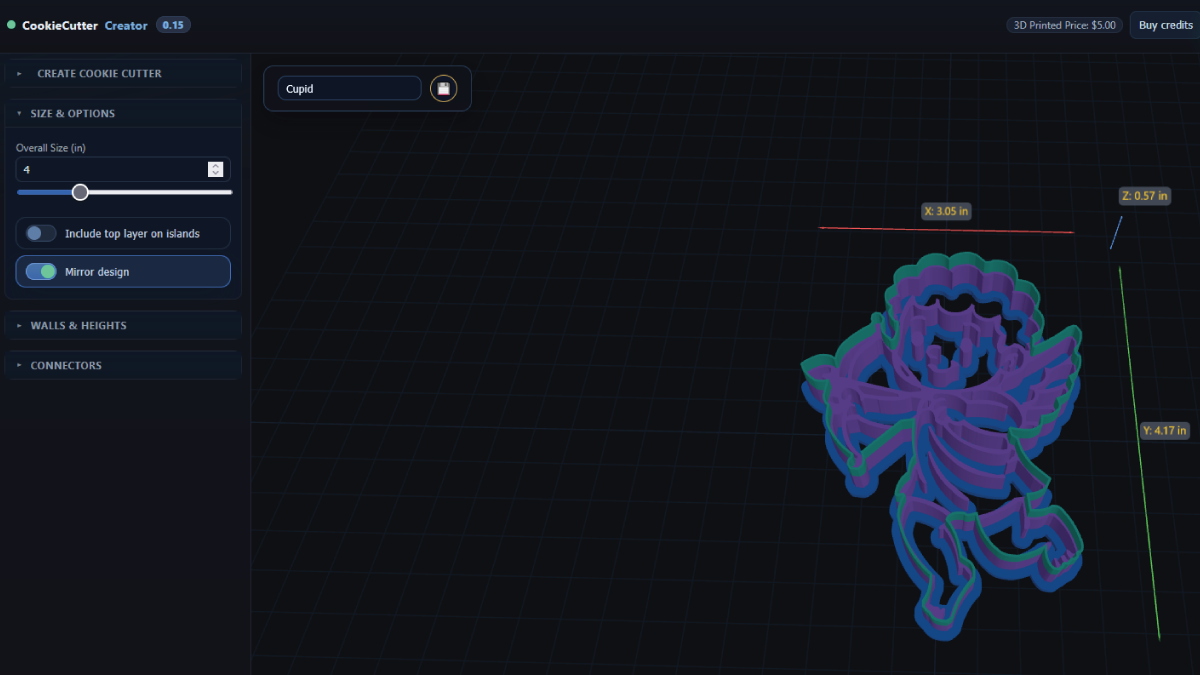The height and width of the screenshot is (675, 1200).
Task: Click the 3D Printed Price $5.00 chip
Action: click(x=1064, y=25)
